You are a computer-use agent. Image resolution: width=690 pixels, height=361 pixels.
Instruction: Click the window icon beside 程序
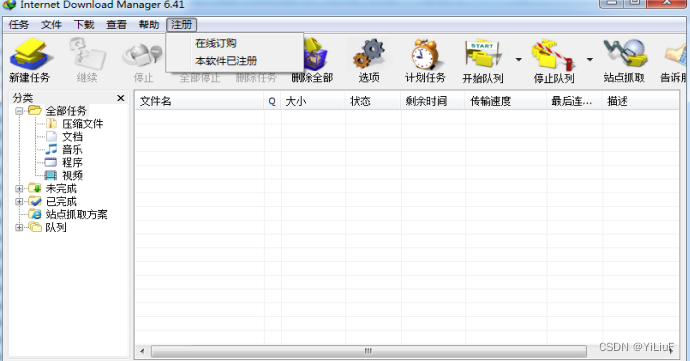click(x=51, y=162)
